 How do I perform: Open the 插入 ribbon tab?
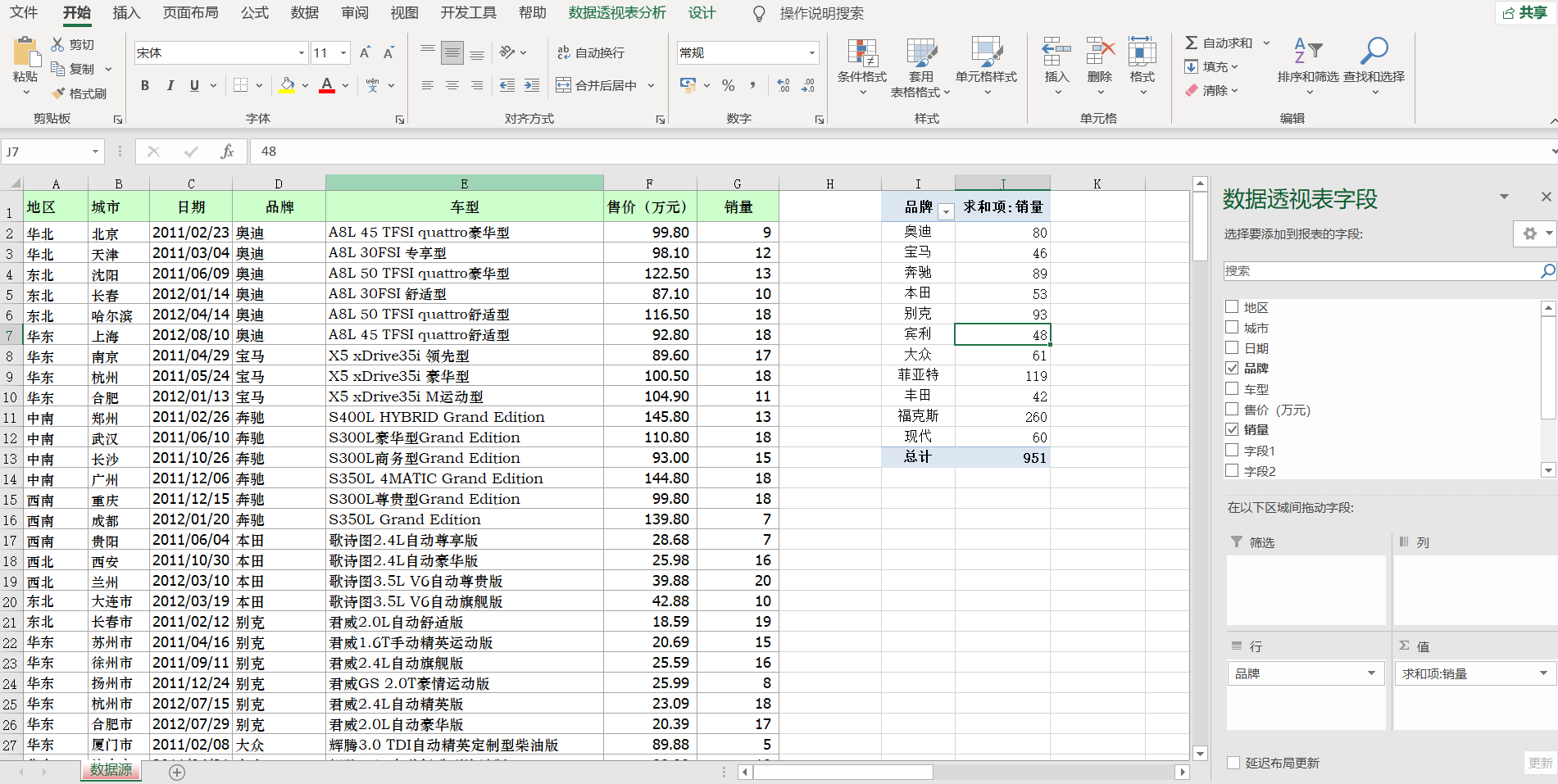pyautogui.click(x=126, y=12)
